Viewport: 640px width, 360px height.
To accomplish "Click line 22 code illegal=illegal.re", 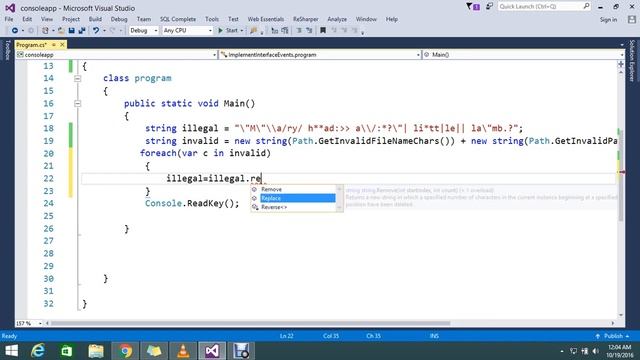I will coord(214,179).
